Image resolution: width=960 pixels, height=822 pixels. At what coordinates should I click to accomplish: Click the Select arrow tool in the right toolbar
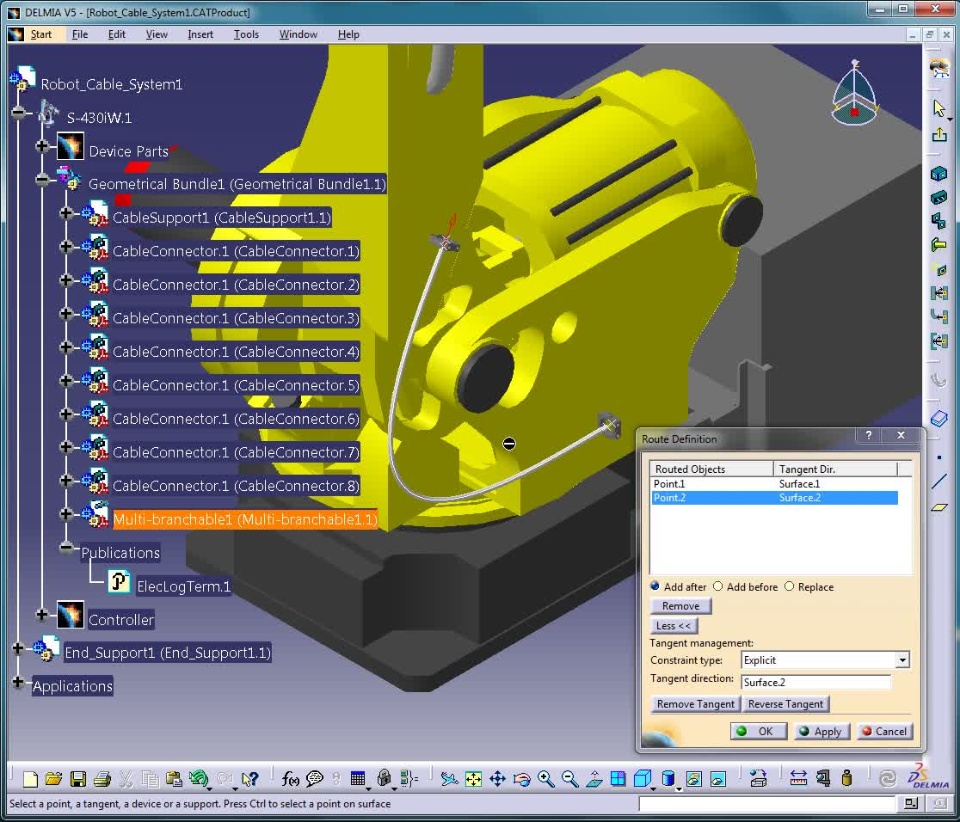[939, 108]
